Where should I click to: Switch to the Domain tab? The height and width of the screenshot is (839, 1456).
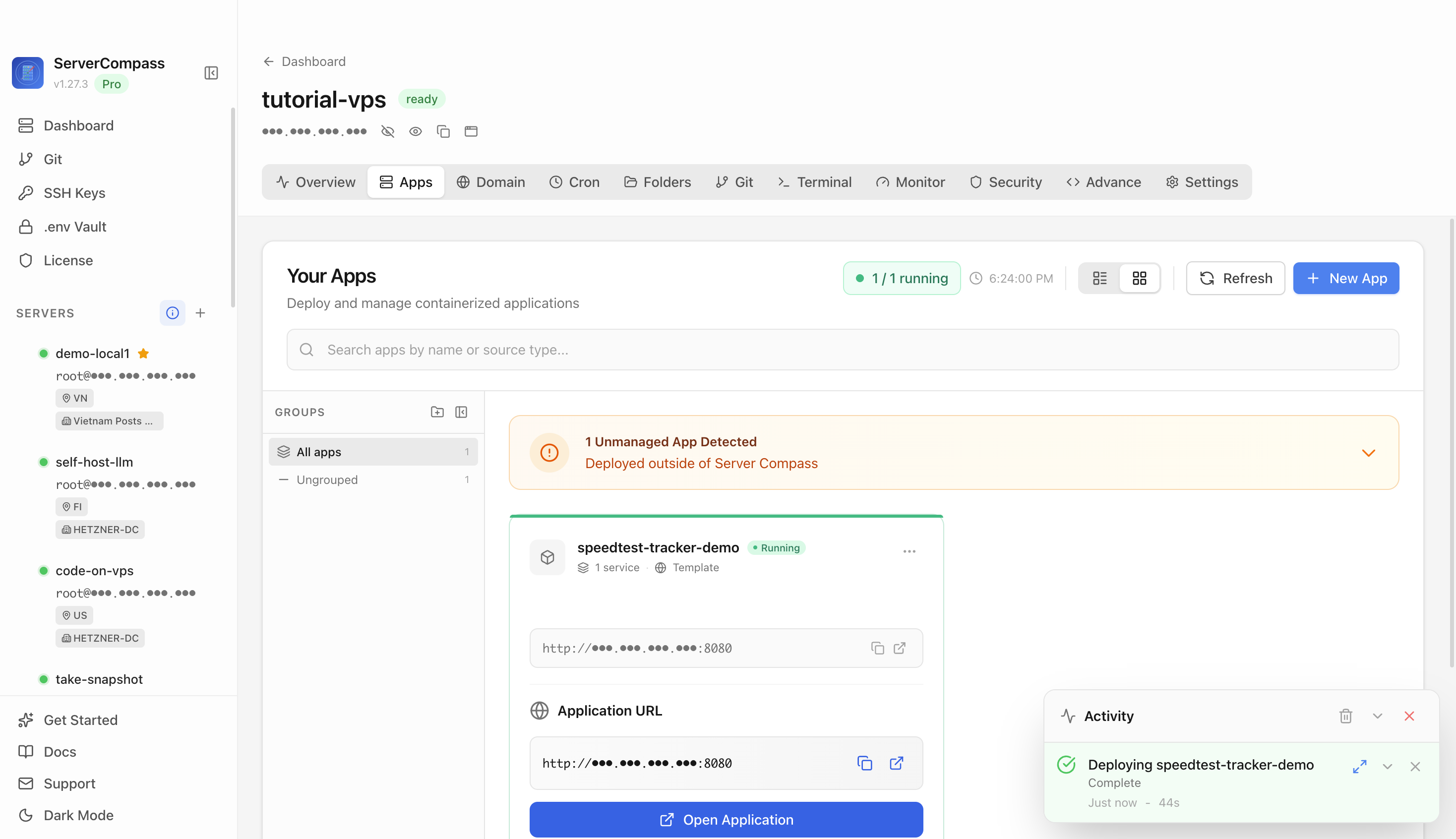[x=491, y=182]
